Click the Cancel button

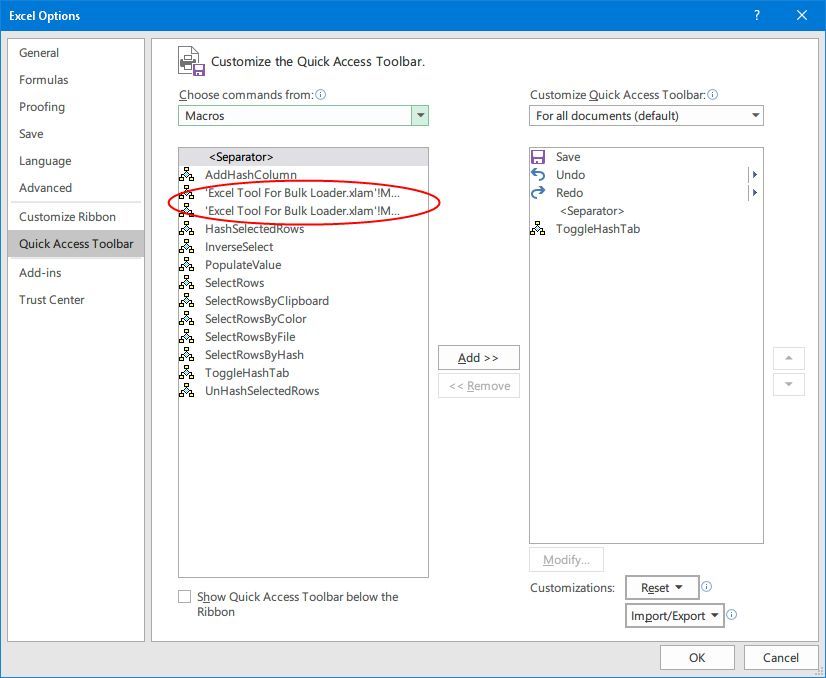781,657
